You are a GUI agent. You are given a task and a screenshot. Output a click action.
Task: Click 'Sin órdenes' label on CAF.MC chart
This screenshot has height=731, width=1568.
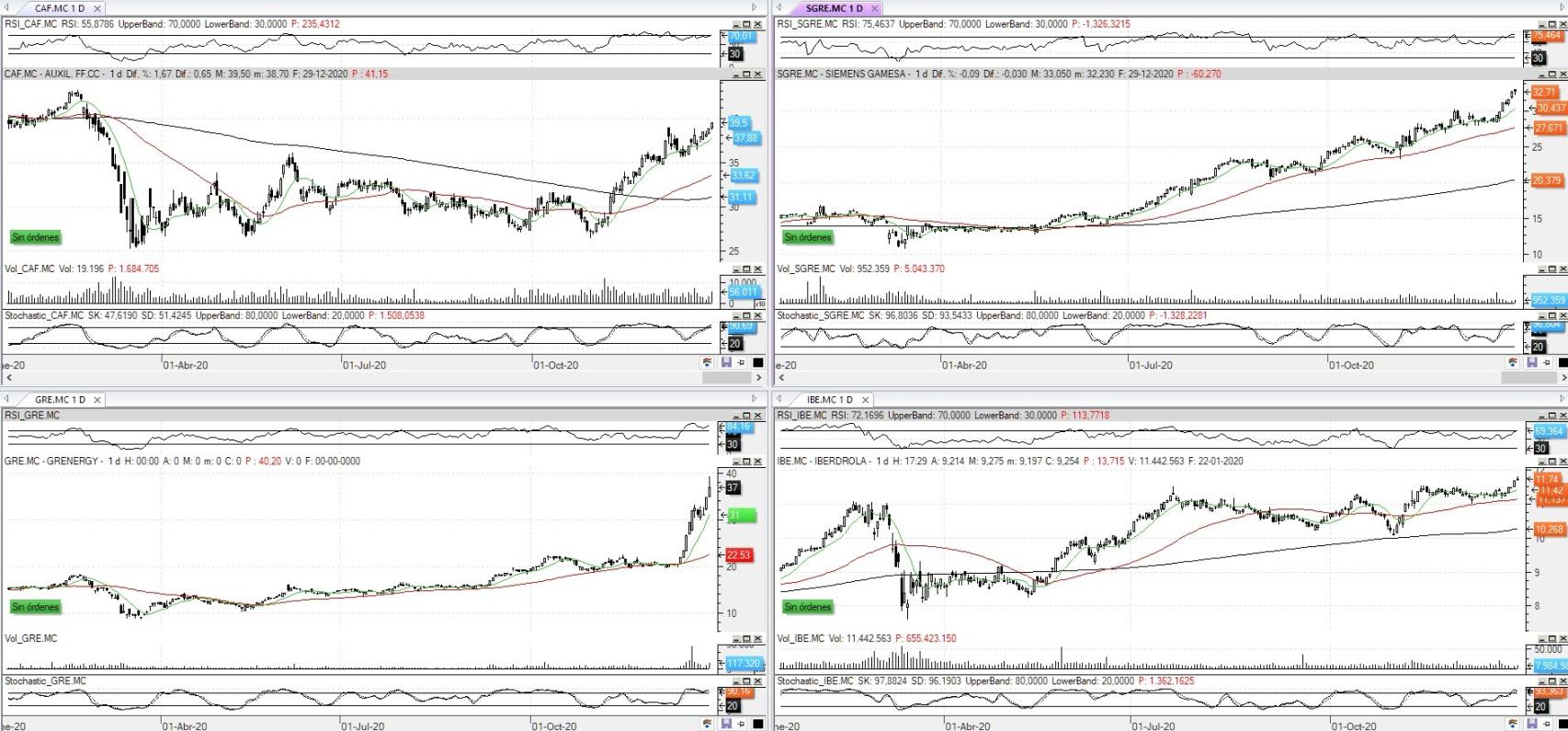[35, 237]
